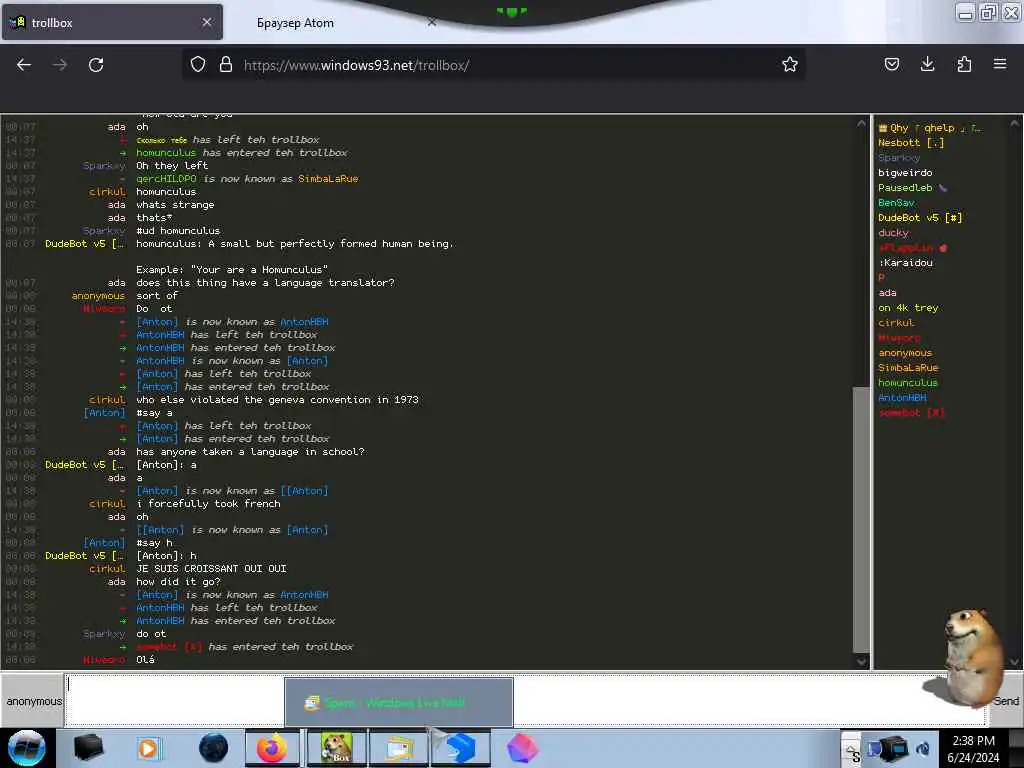Open the browser hamburger menu

tap(1000, 64)
